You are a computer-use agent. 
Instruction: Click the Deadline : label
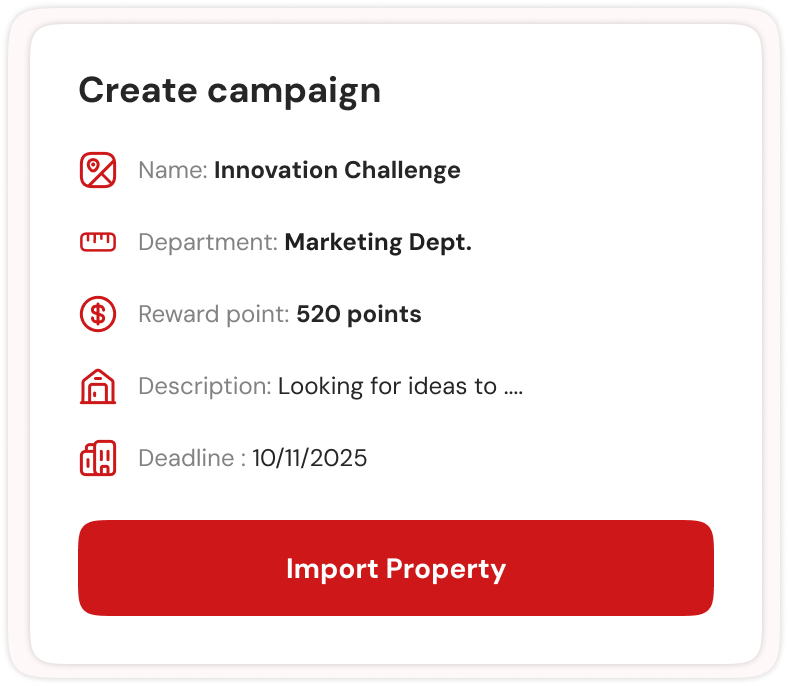tap(191, 458)
